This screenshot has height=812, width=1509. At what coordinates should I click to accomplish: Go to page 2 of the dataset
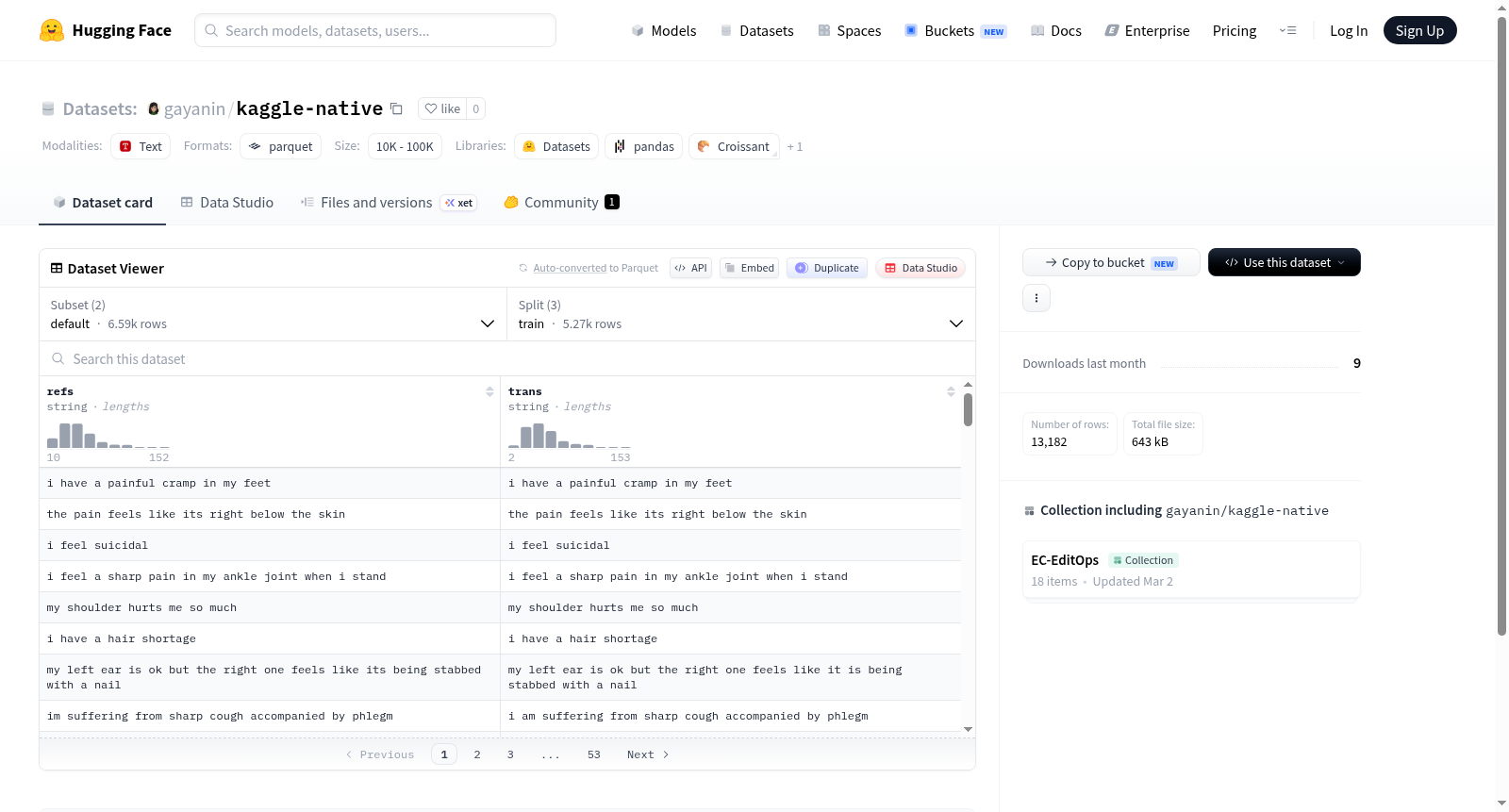[x=477, y=754]
